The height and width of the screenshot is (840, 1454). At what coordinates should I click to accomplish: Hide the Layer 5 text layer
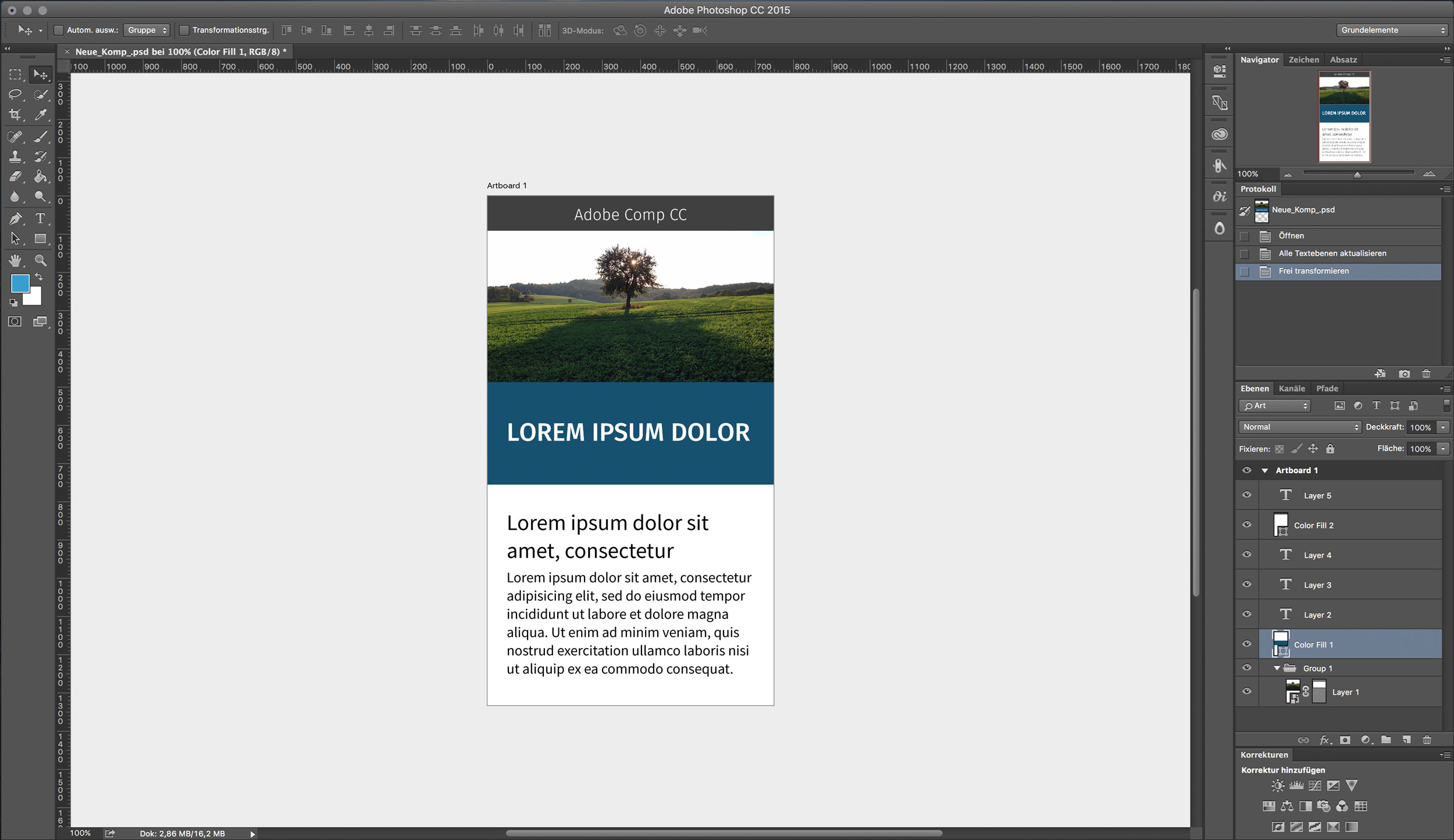pyautogui.click(x=1246, y=495)
